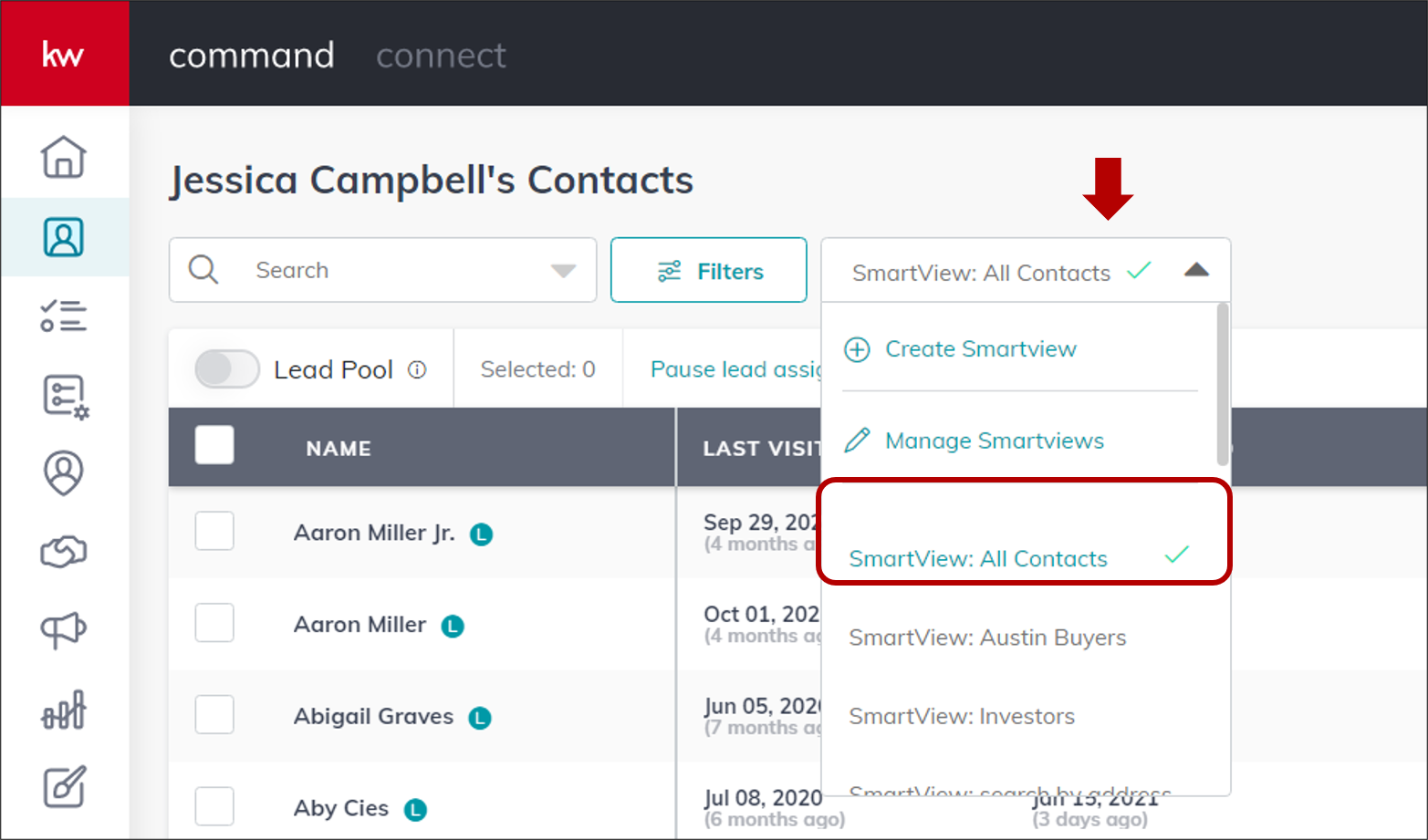Open the Tasks checklist sidebar icon
The height and width of the screenshot is (840, 1428).
coord(64,316)
